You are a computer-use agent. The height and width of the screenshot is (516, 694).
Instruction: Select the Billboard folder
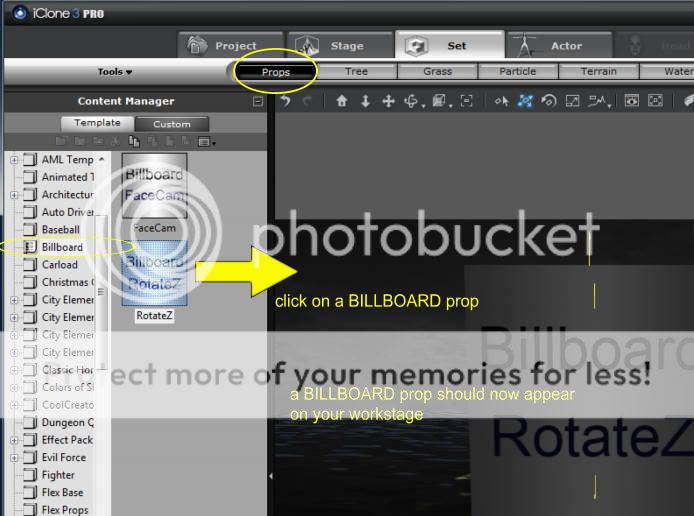point(62,247)
